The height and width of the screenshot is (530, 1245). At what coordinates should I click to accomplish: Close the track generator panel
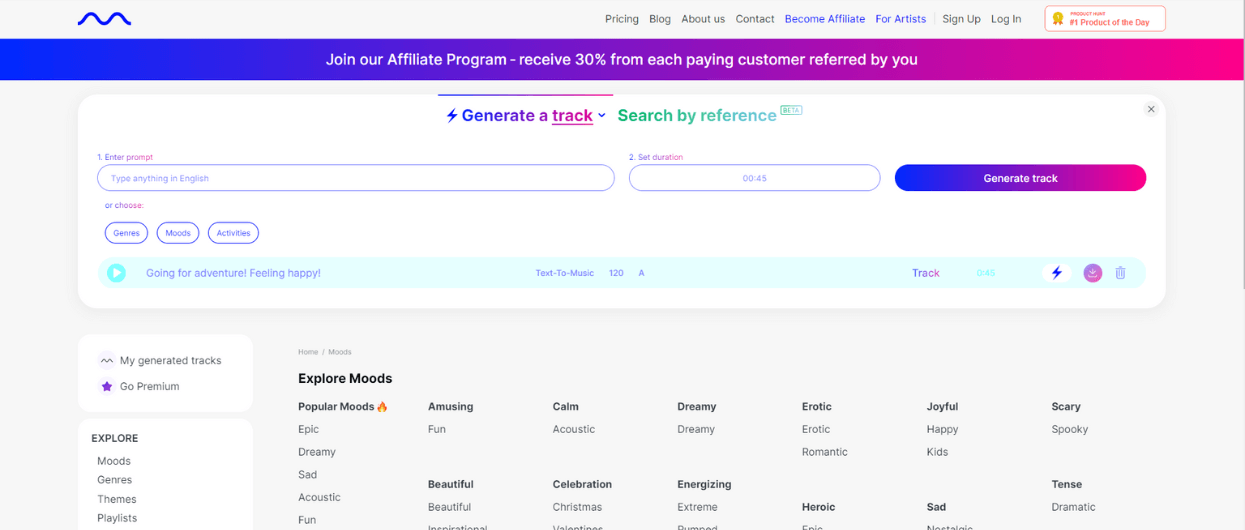tap(1151, 109)
